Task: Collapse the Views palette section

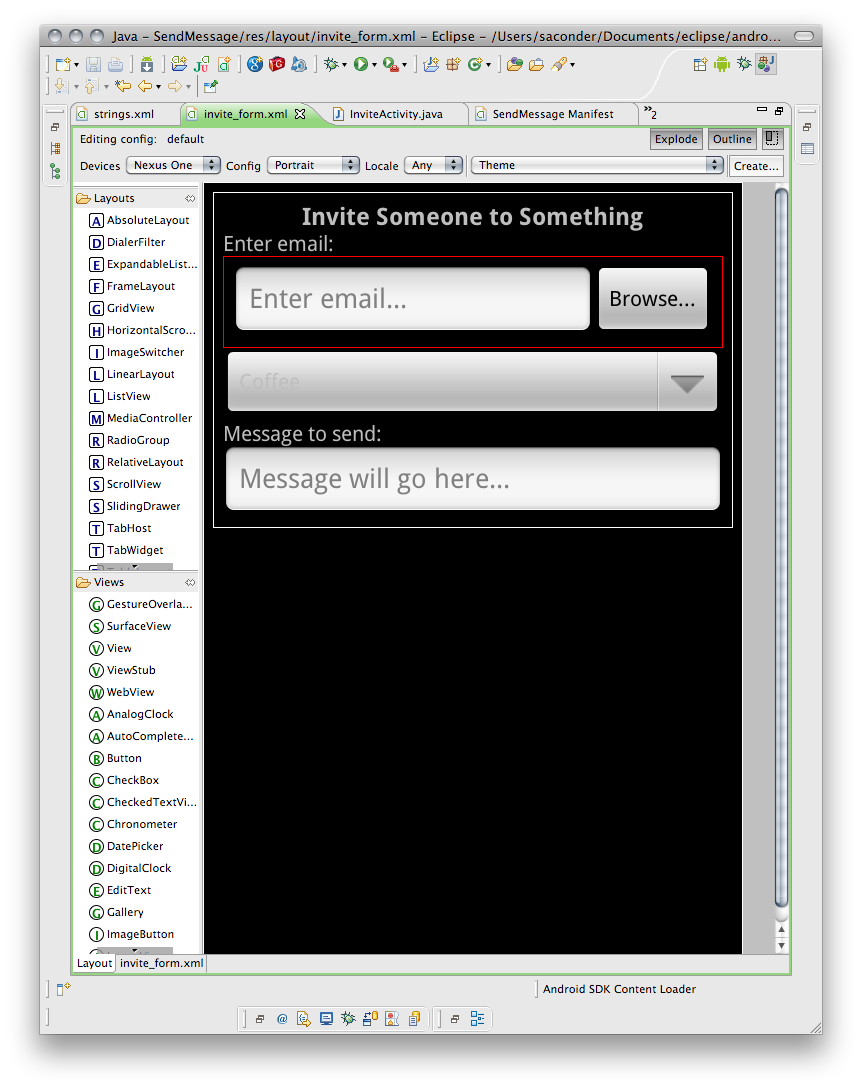Action: pyautogui.click(x=190, y=583)
